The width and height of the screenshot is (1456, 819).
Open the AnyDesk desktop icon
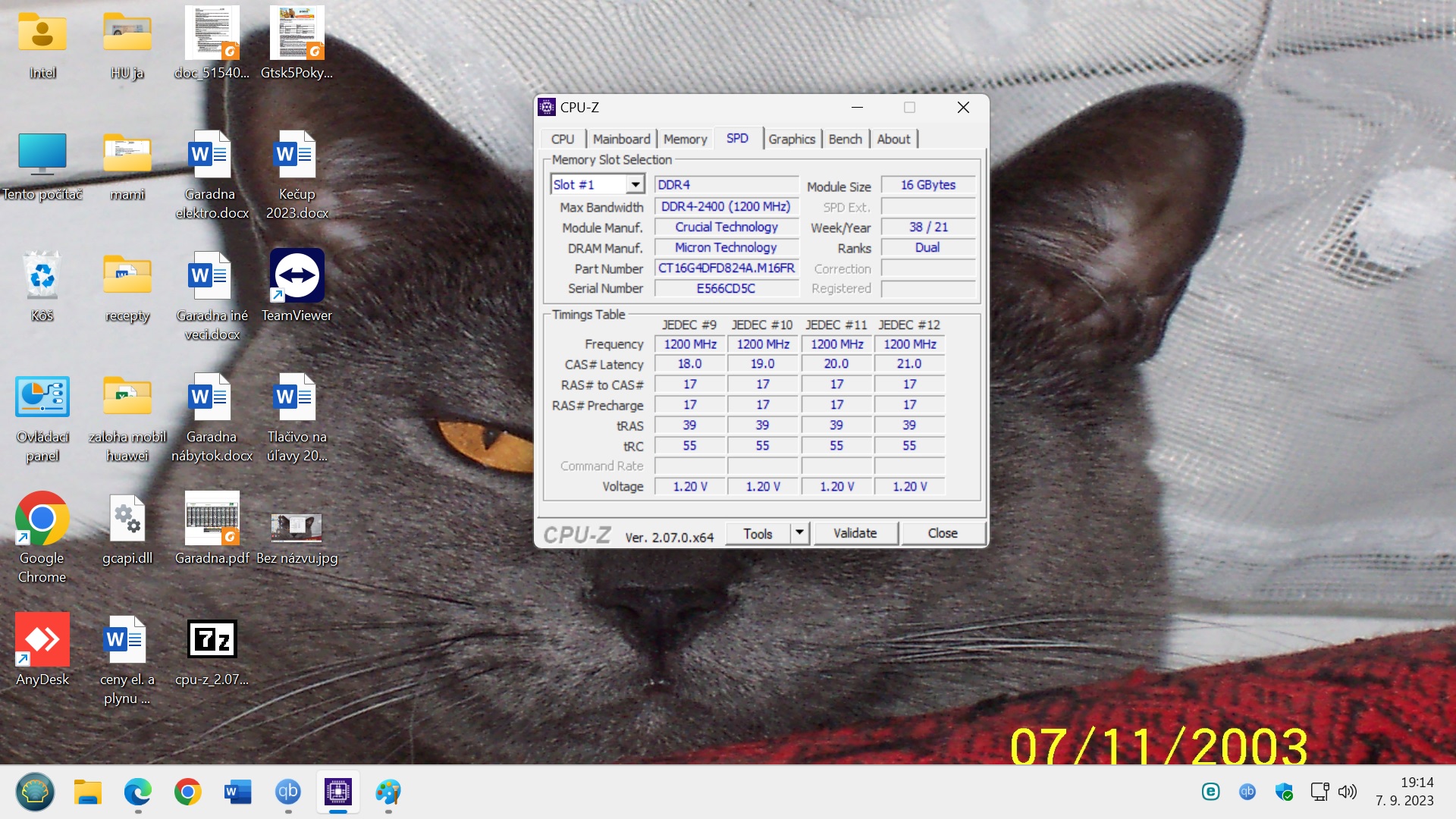point(42,640)
